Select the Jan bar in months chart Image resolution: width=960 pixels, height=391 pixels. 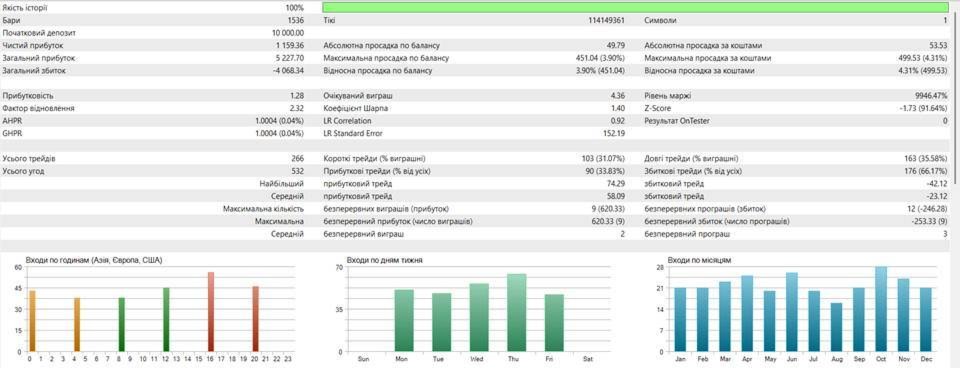coord(680,320)
